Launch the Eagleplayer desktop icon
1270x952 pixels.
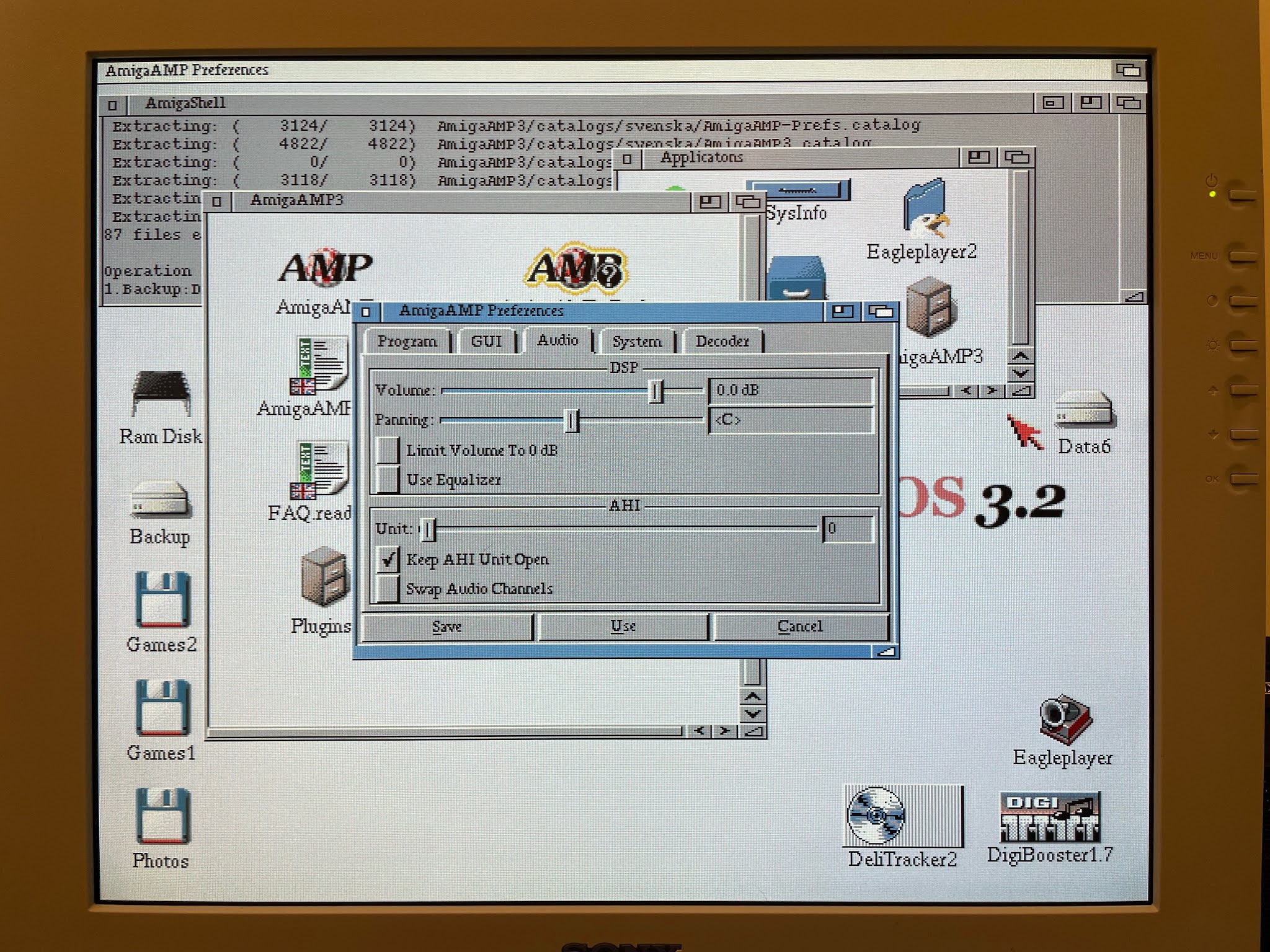point(1064,719)
